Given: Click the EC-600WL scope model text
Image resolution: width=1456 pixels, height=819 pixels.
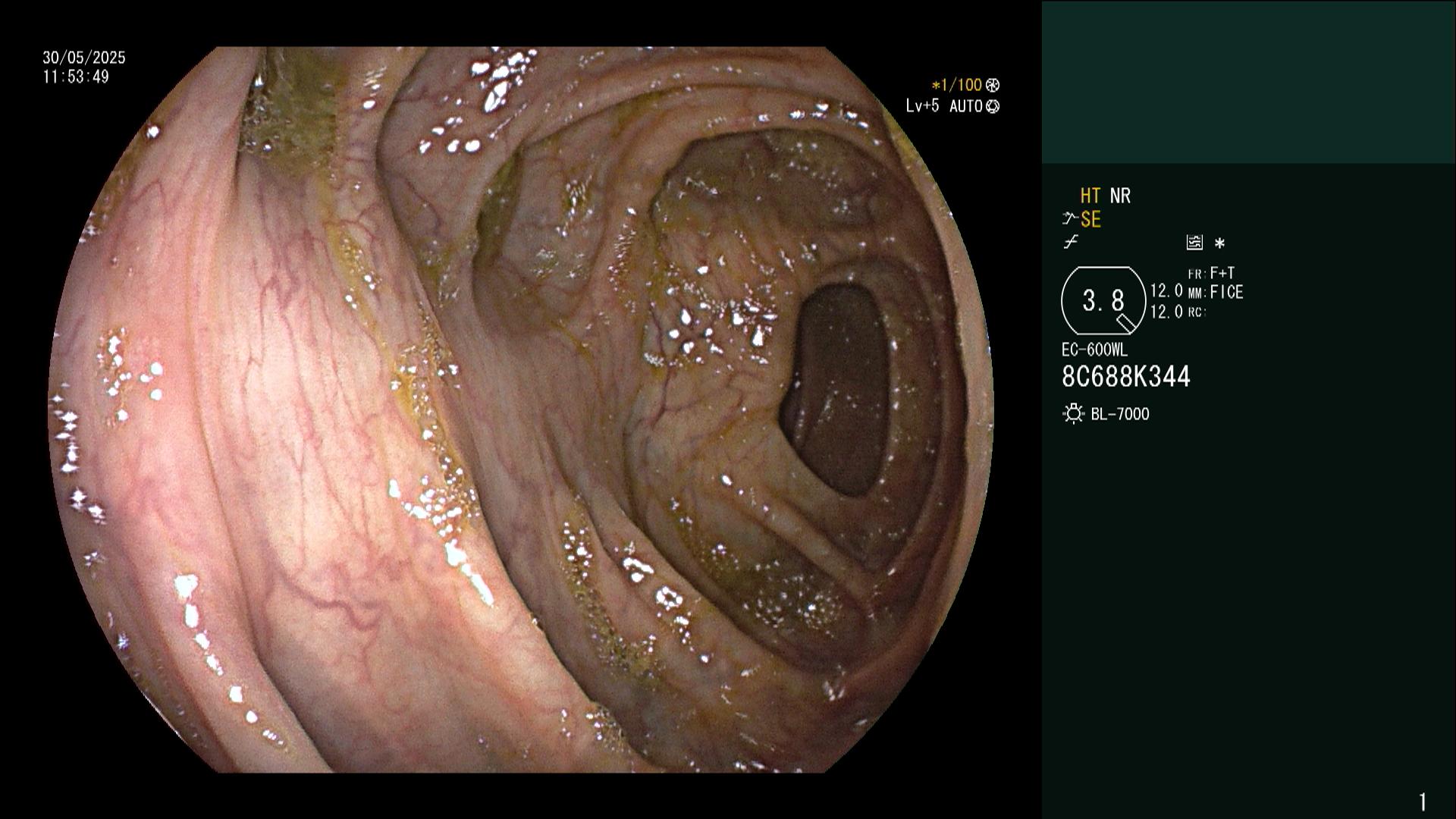Looking at the screenshot, I should (x=1094, y=350).
